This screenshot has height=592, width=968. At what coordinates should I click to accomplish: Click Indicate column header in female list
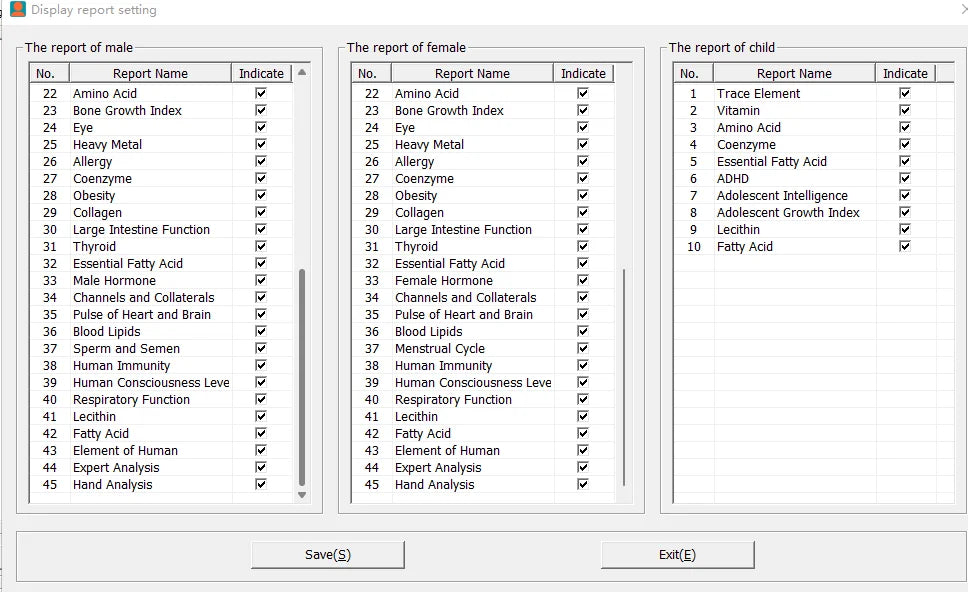click(583, 73)
